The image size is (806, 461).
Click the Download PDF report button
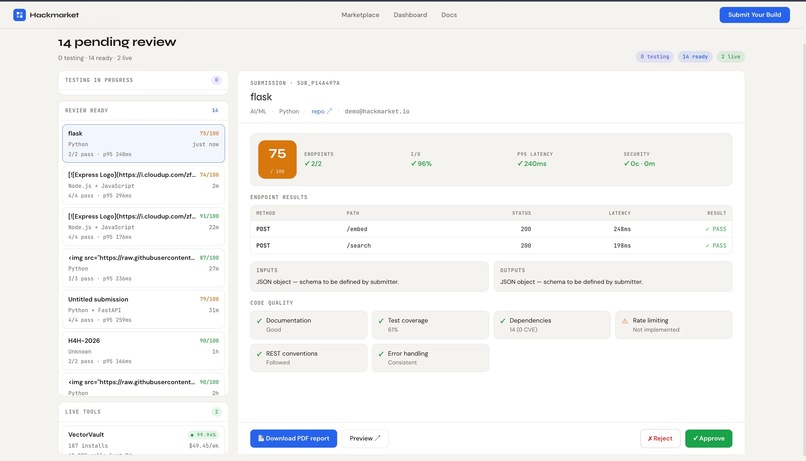coord(294,438)
